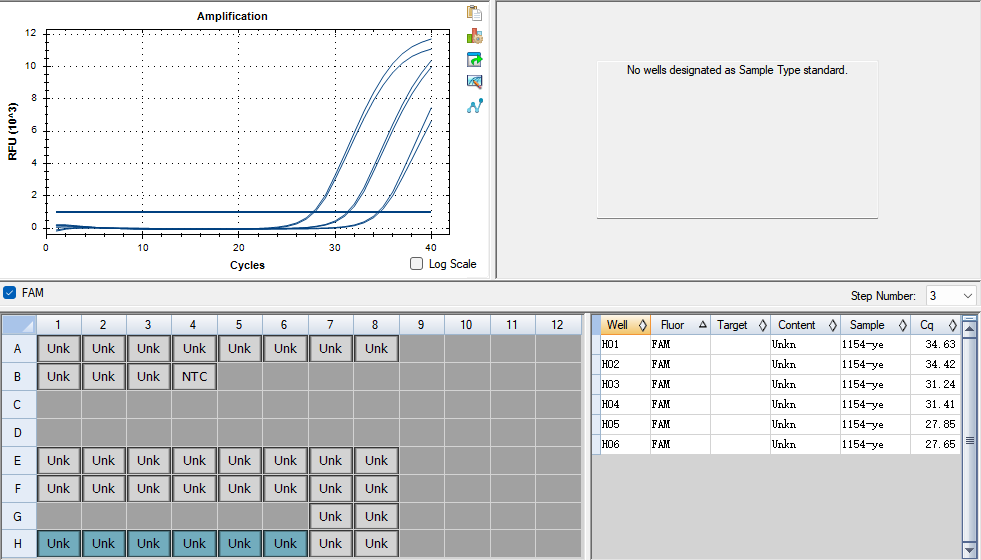Select the highlighted Unk well H4
This screenshot has width=981, height=560.
click(x=194, y=544)
